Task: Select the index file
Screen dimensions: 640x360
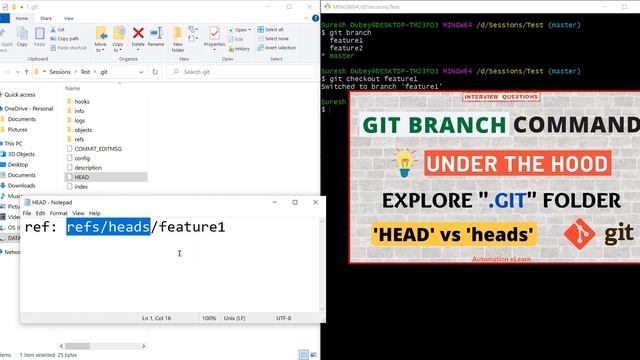Action: point(78,187)
